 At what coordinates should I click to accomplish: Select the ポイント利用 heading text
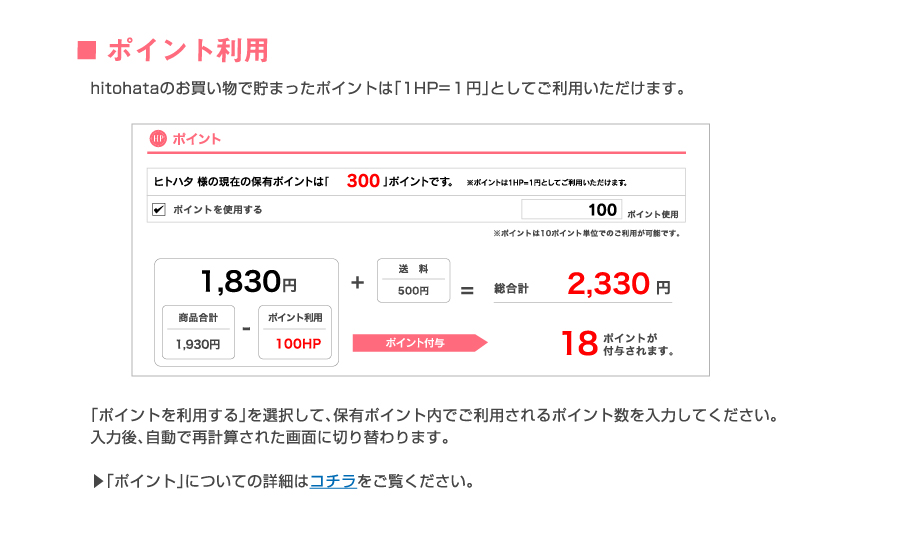tap(188, 50)
